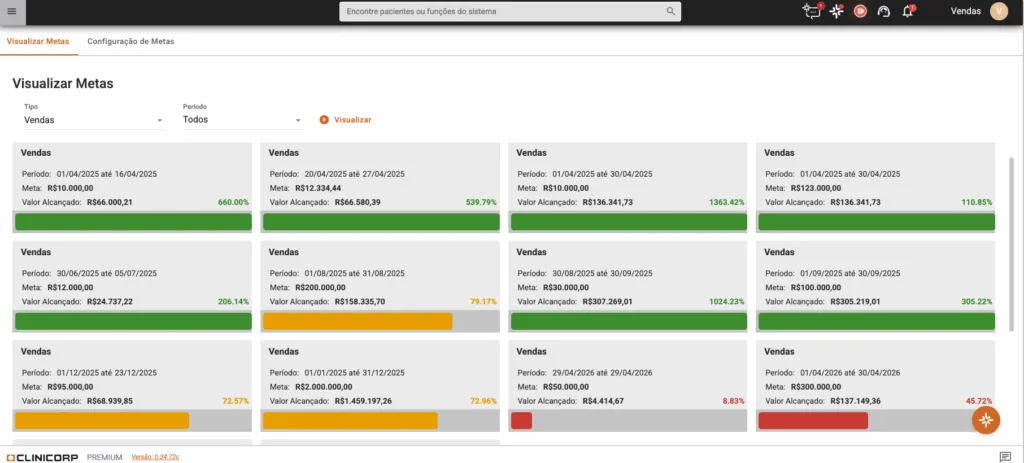1024x463 pixels.
Task: Click the R$305.219,01 achieved value
Action: coord(856,302)
